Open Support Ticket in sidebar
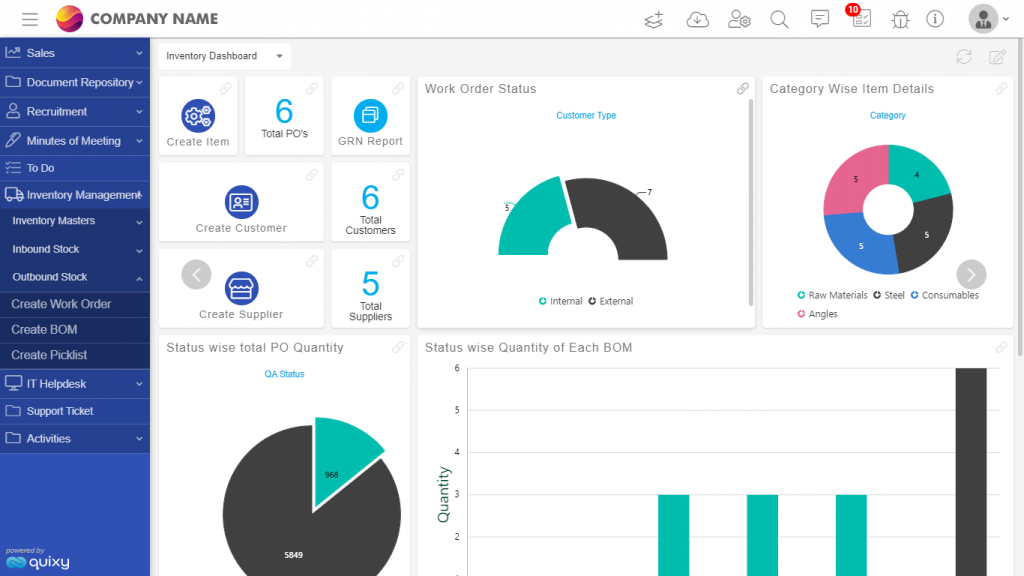This screenshot has width=1024, height=576. pos(74,411)
